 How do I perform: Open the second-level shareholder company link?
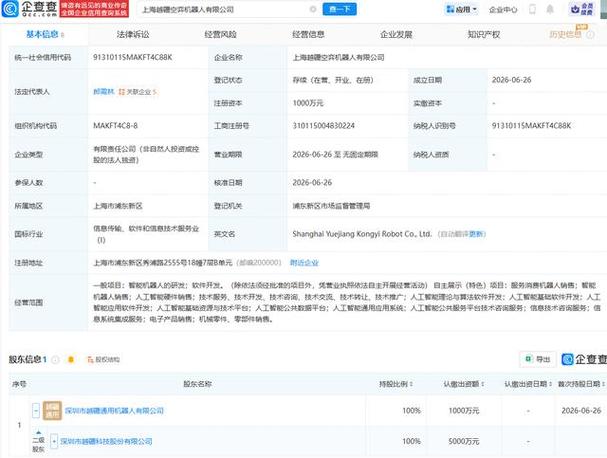[106, 441]
